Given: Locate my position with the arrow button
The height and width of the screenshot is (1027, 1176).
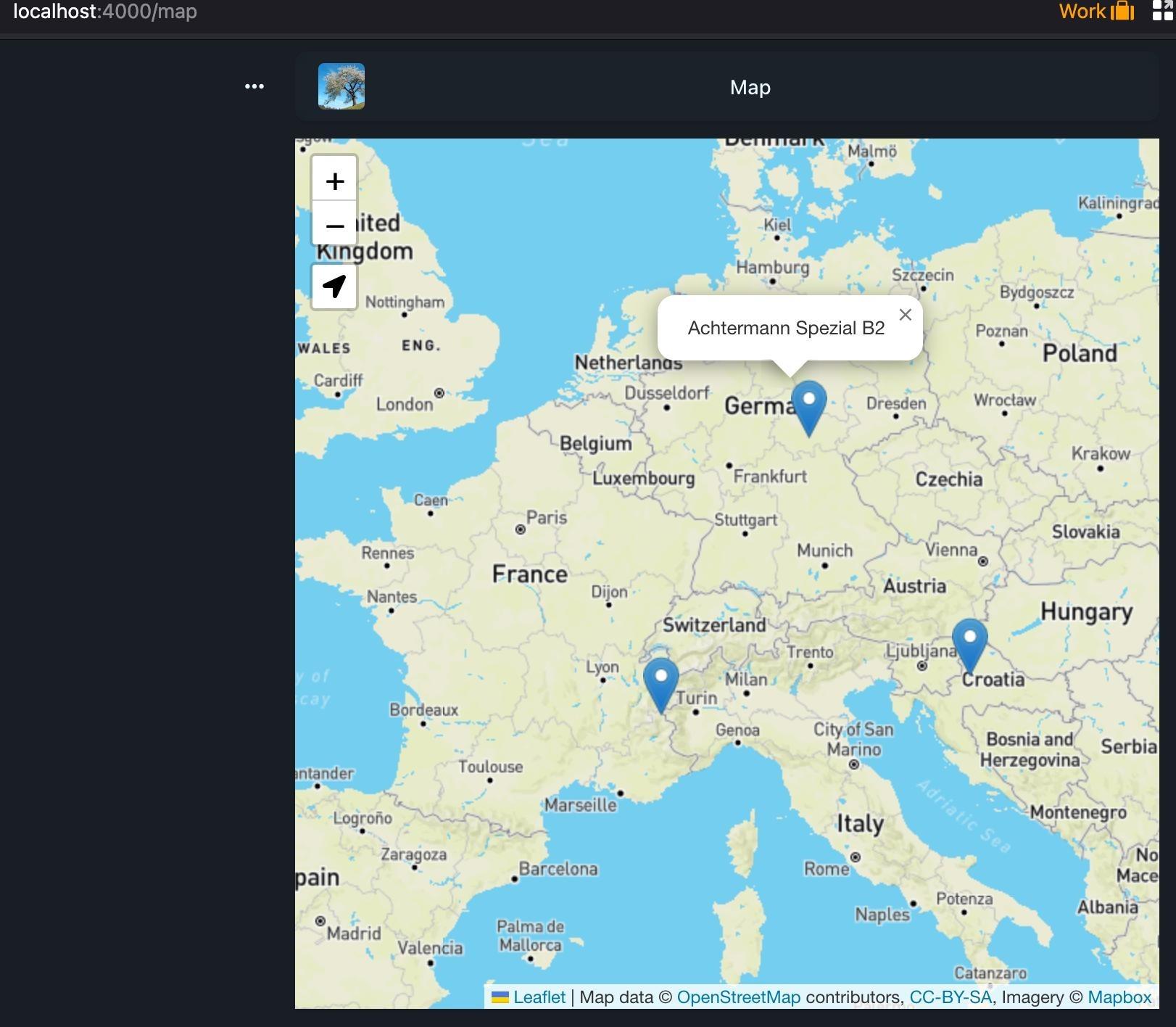Looking at the screenshot, I should (x=334, y=286).
